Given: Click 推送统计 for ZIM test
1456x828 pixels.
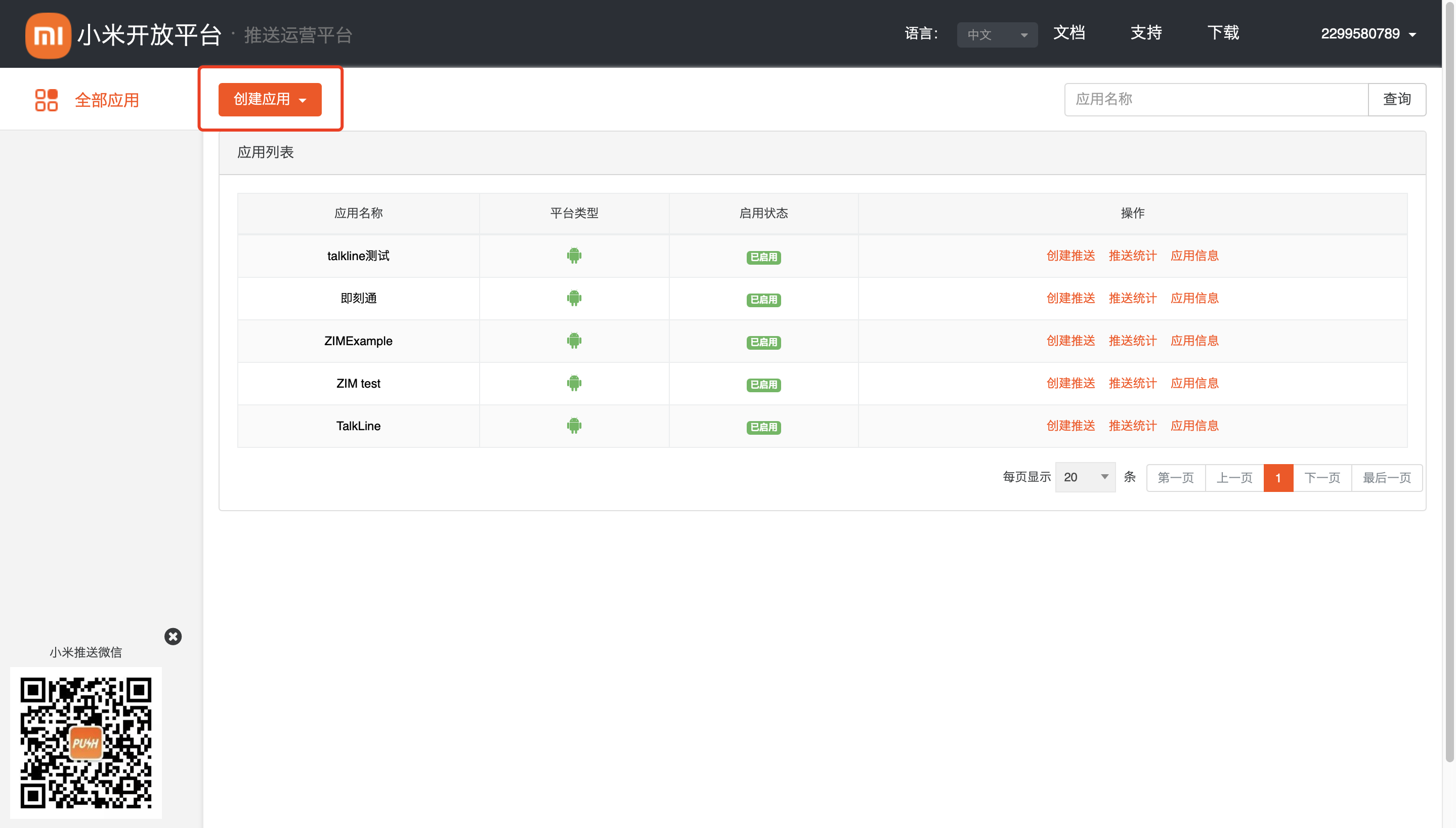Looking at the screenshot, I should pos(1133,384).
